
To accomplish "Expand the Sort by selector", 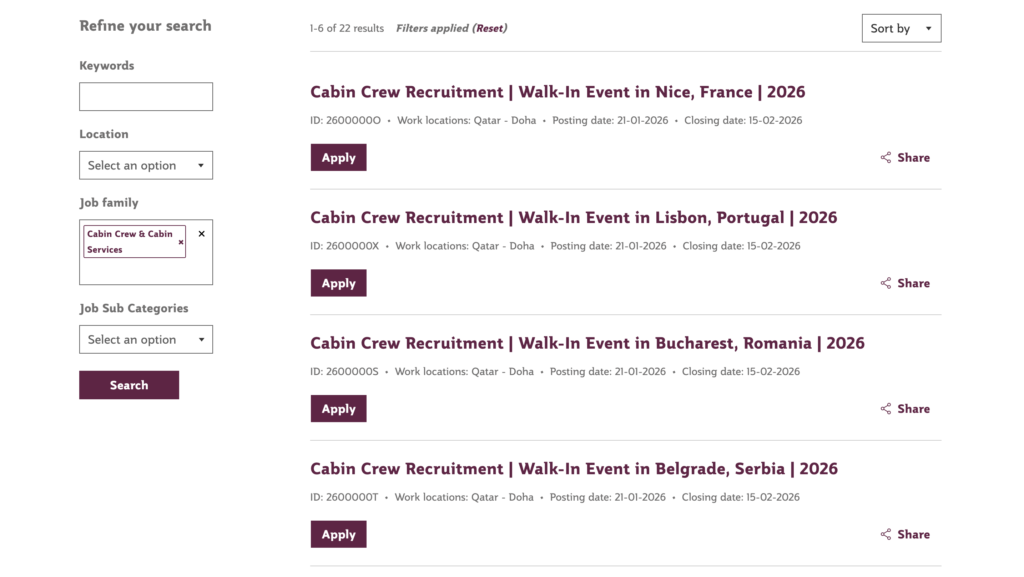I will [901, 28].
